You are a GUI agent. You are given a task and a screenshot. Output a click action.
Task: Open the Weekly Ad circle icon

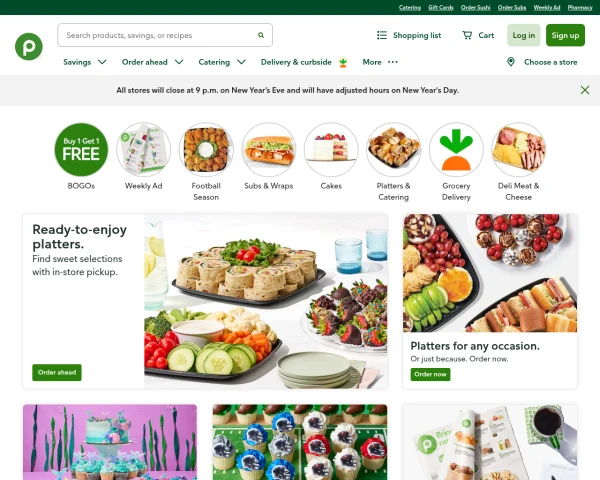point(143,150)
